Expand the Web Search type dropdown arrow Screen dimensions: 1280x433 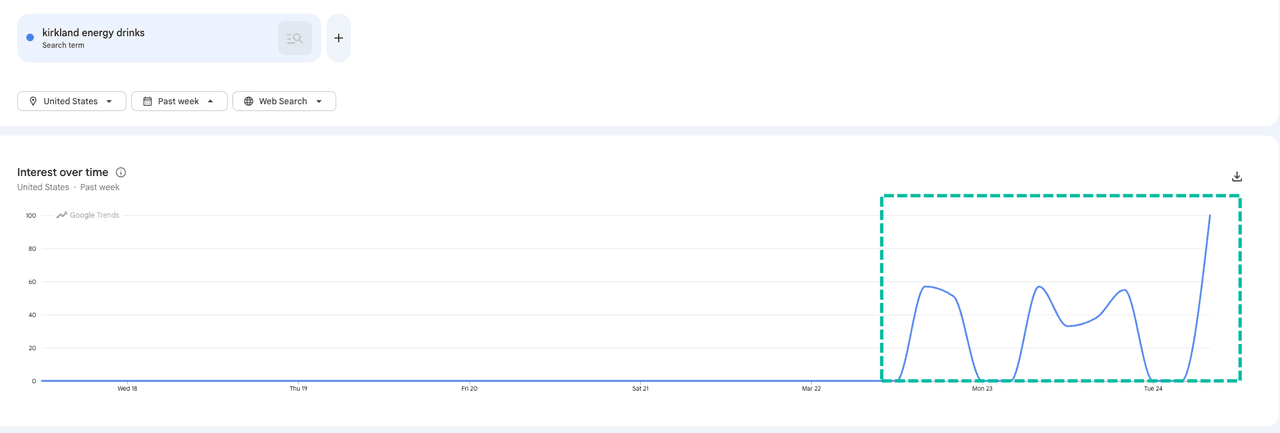click(319, 101)
